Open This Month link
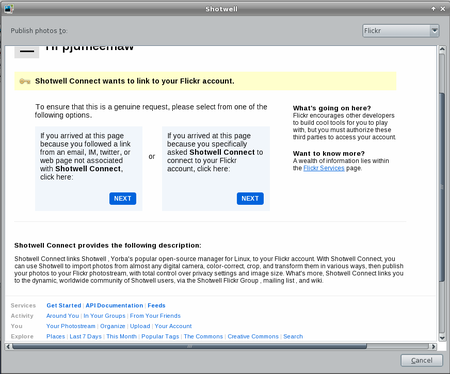Viewport: 450px width, 374px height. click(x=121, y=336)
